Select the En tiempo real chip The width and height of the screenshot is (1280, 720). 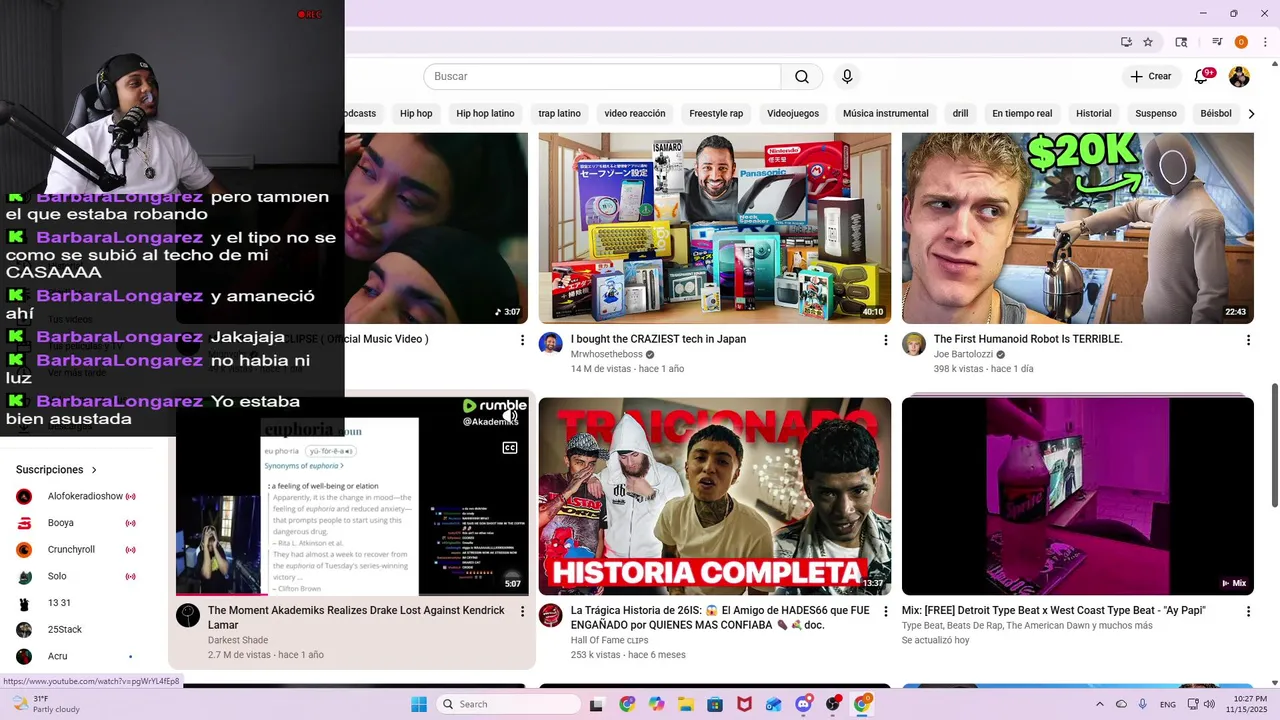point(1022,114)
